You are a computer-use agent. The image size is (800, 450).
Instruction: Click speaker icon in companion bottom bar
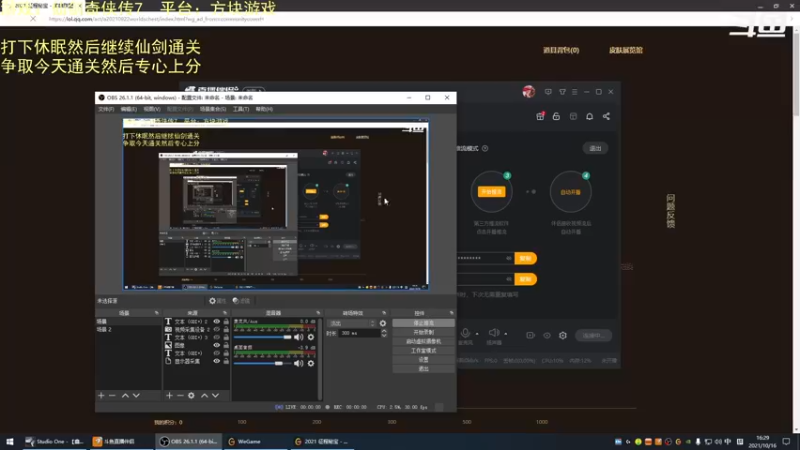(x=494, y=333)
